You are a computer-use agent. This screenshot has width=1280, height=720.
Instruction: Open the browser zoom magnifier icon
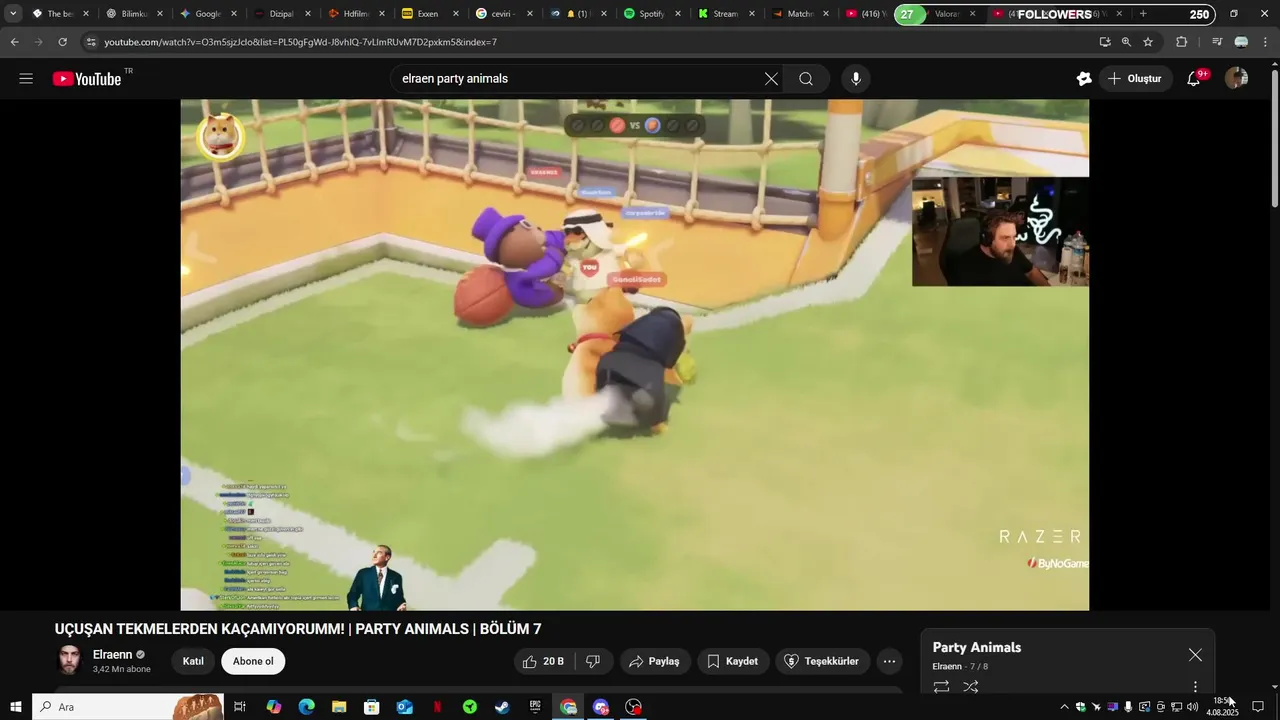[1126, 42]
